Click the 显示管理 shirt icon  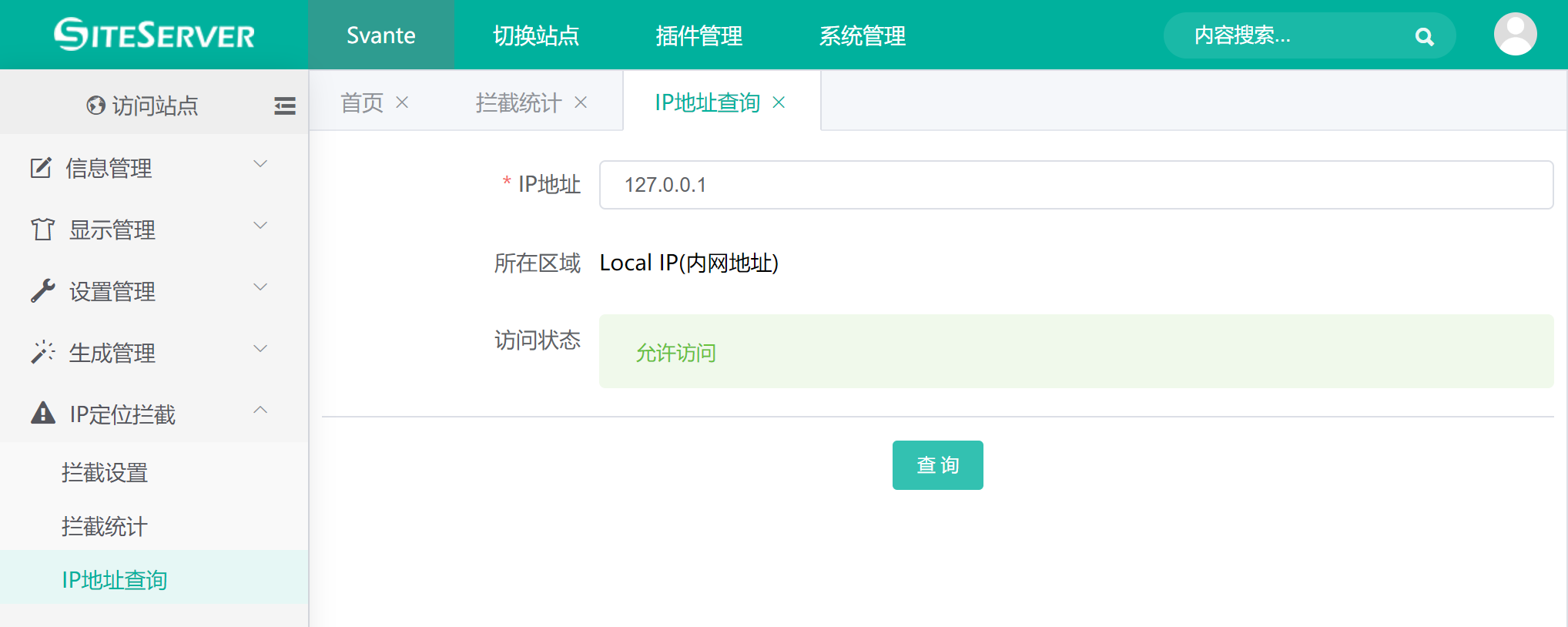coord(42,230)
